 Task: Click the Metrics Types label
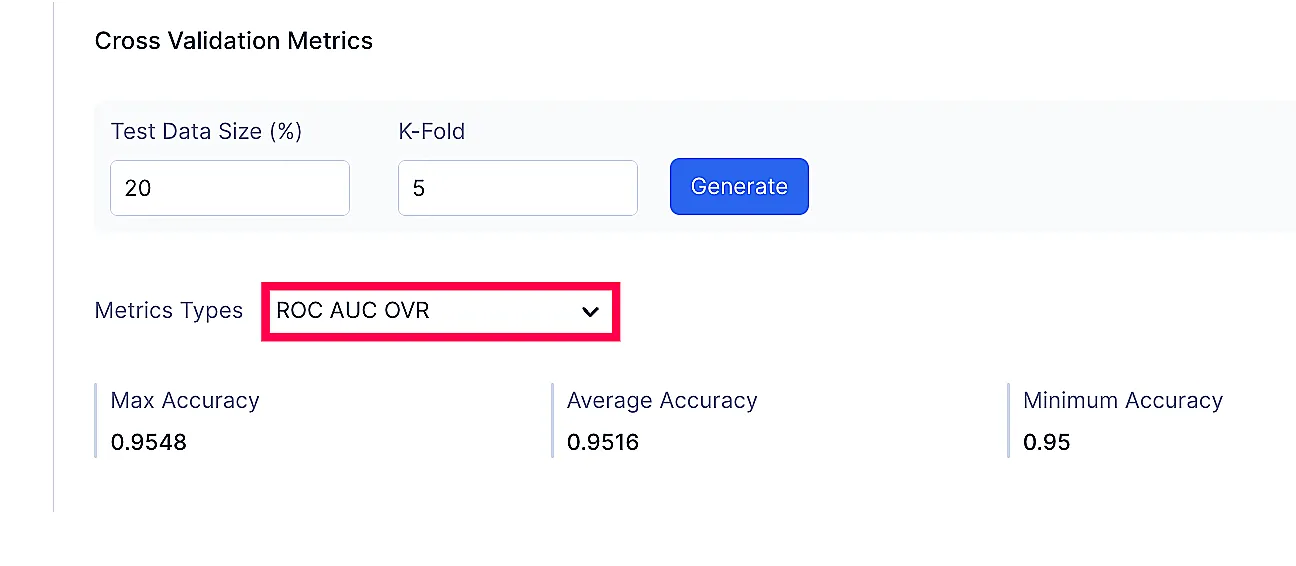point(169,311)
